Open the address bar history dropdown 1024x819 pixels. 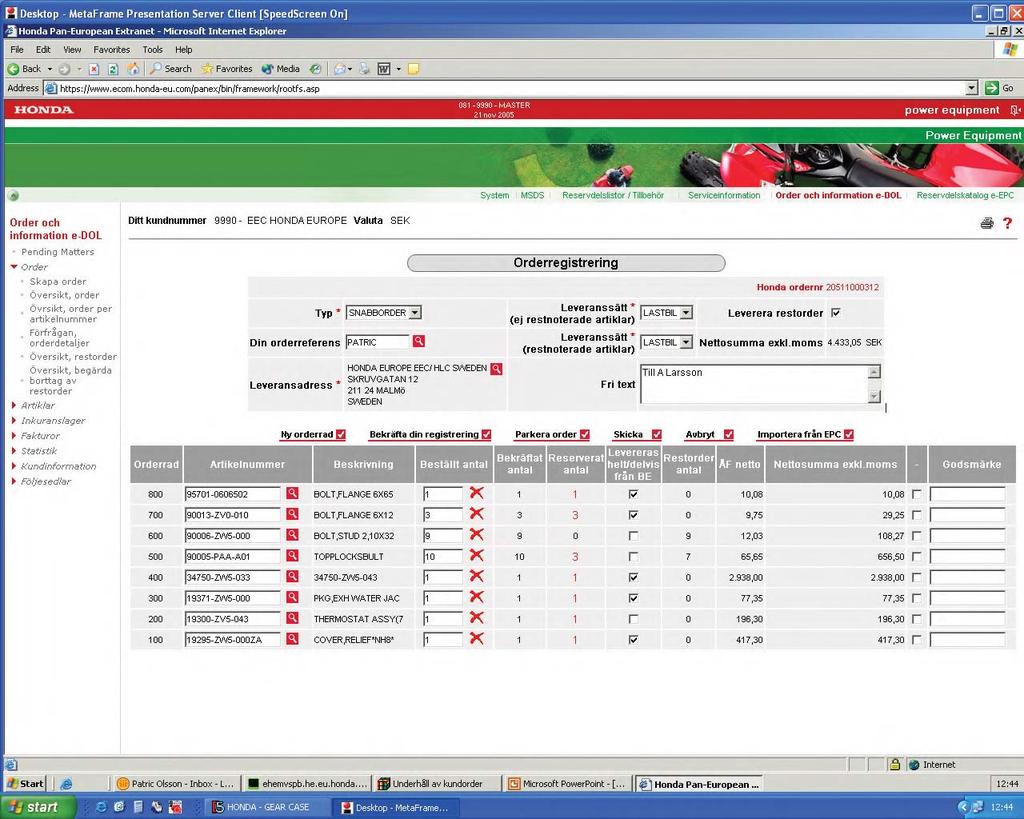pyautogui.click(x=972, y=88)
